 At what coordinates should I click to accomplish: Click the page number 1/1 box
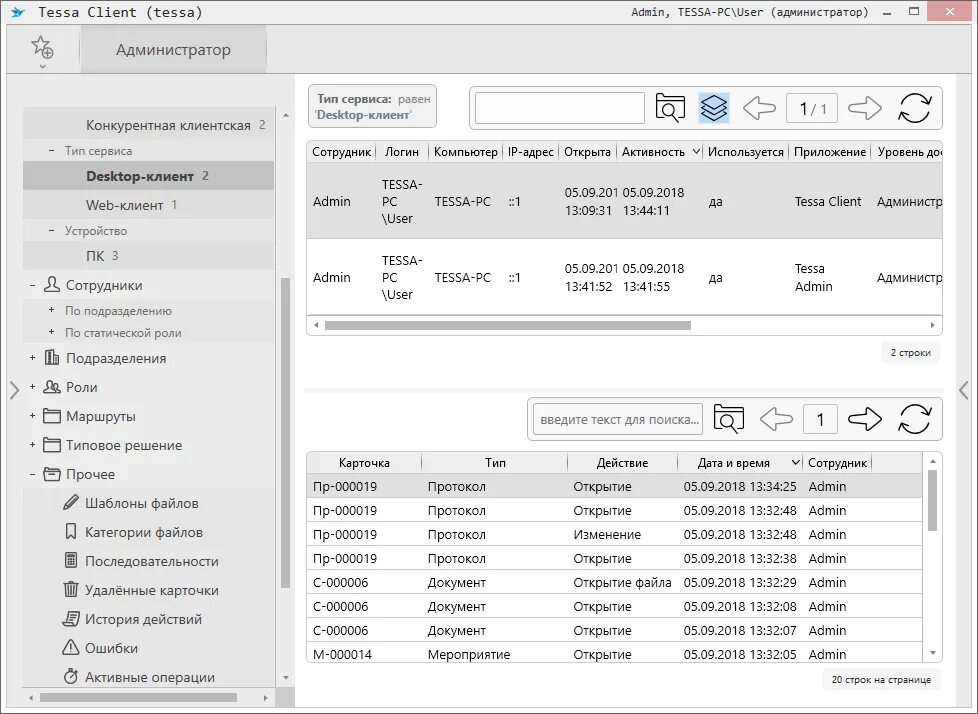(x=812, y=109)
